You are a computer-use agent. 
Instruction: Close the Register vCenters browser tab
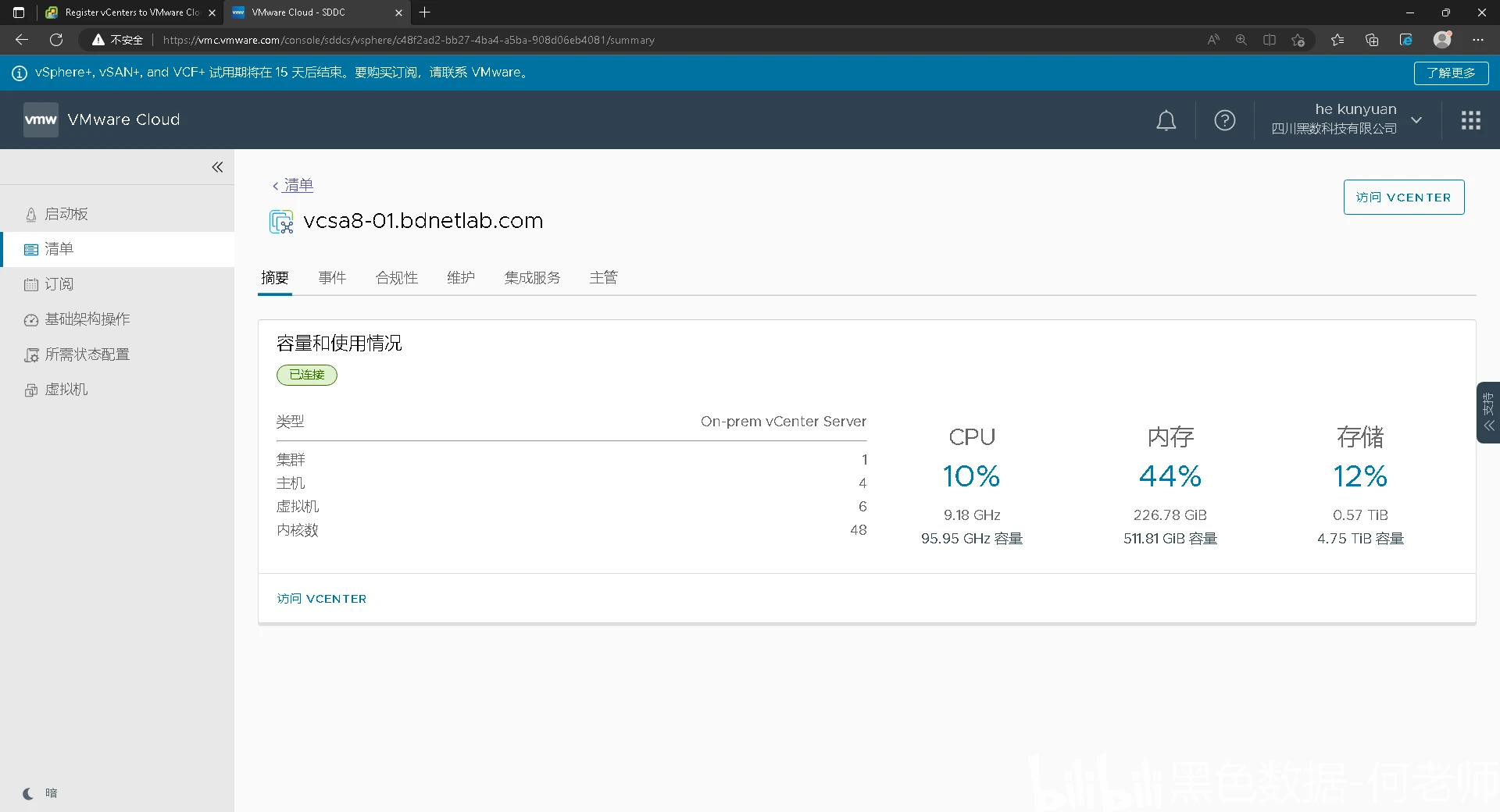click(x=212, y=12)
